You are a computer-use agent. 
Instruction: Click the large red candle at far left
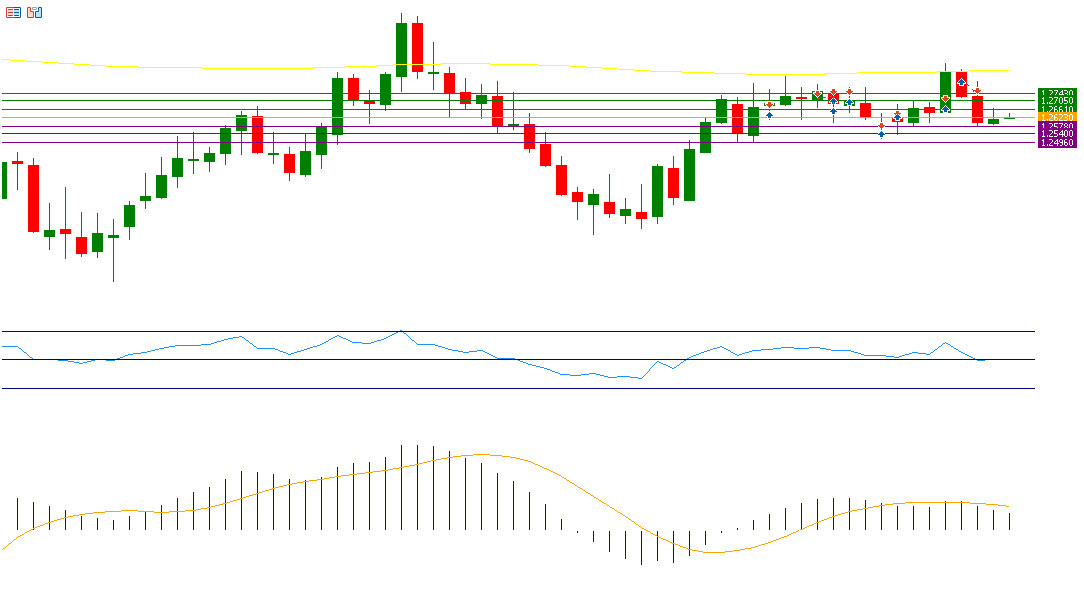[33, 198]
